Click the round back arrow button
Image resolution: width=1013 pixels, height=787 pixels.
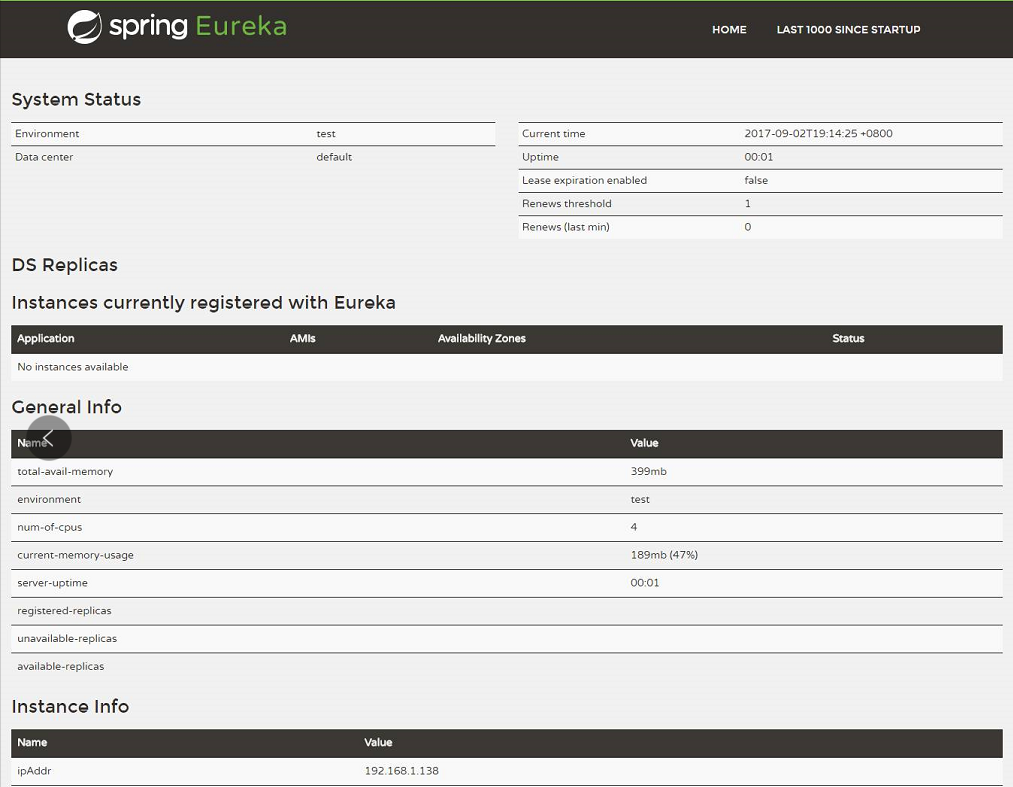(x=48, y=437)
